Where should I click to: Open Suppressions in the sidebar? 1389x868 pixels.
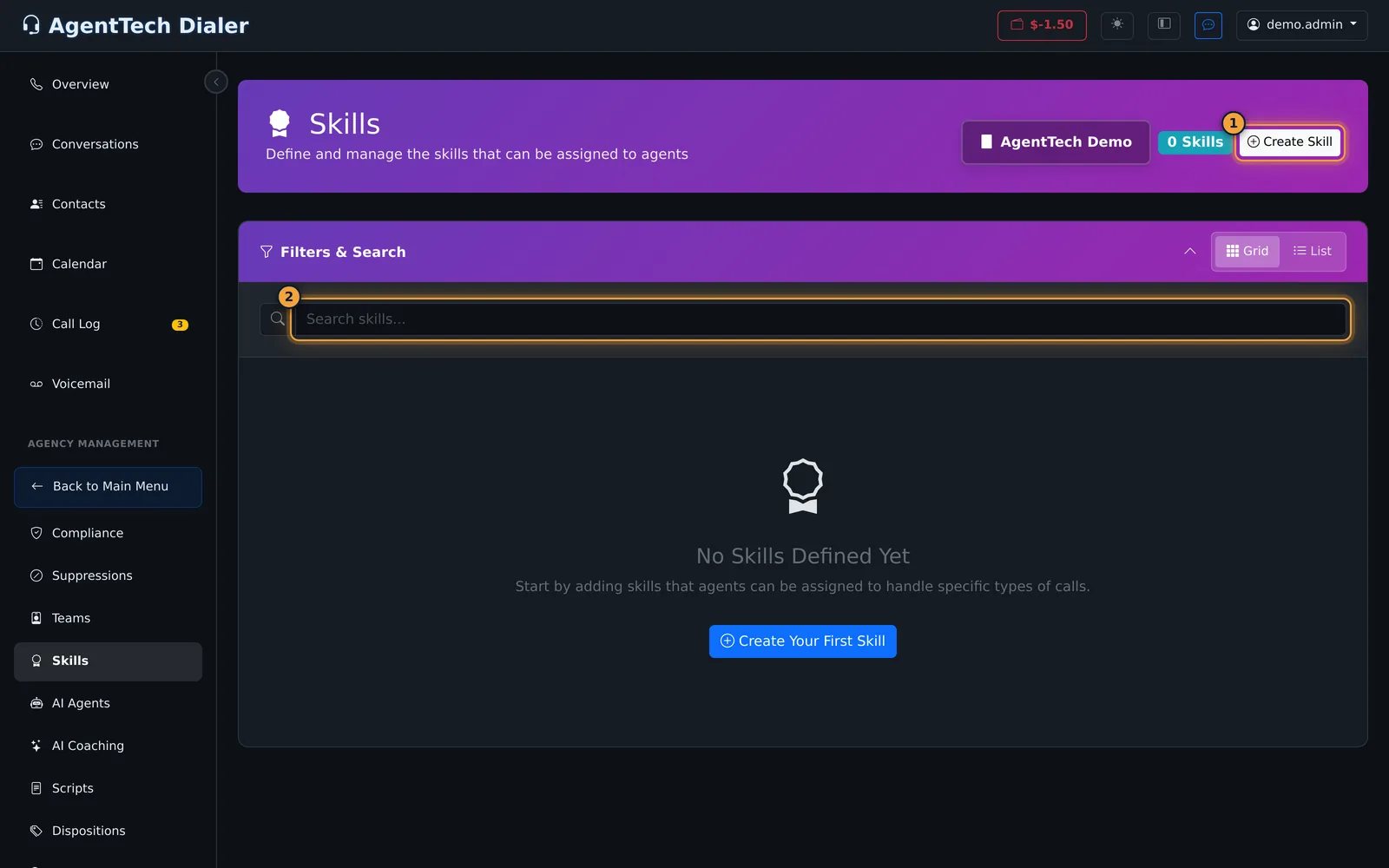(108, 575)
